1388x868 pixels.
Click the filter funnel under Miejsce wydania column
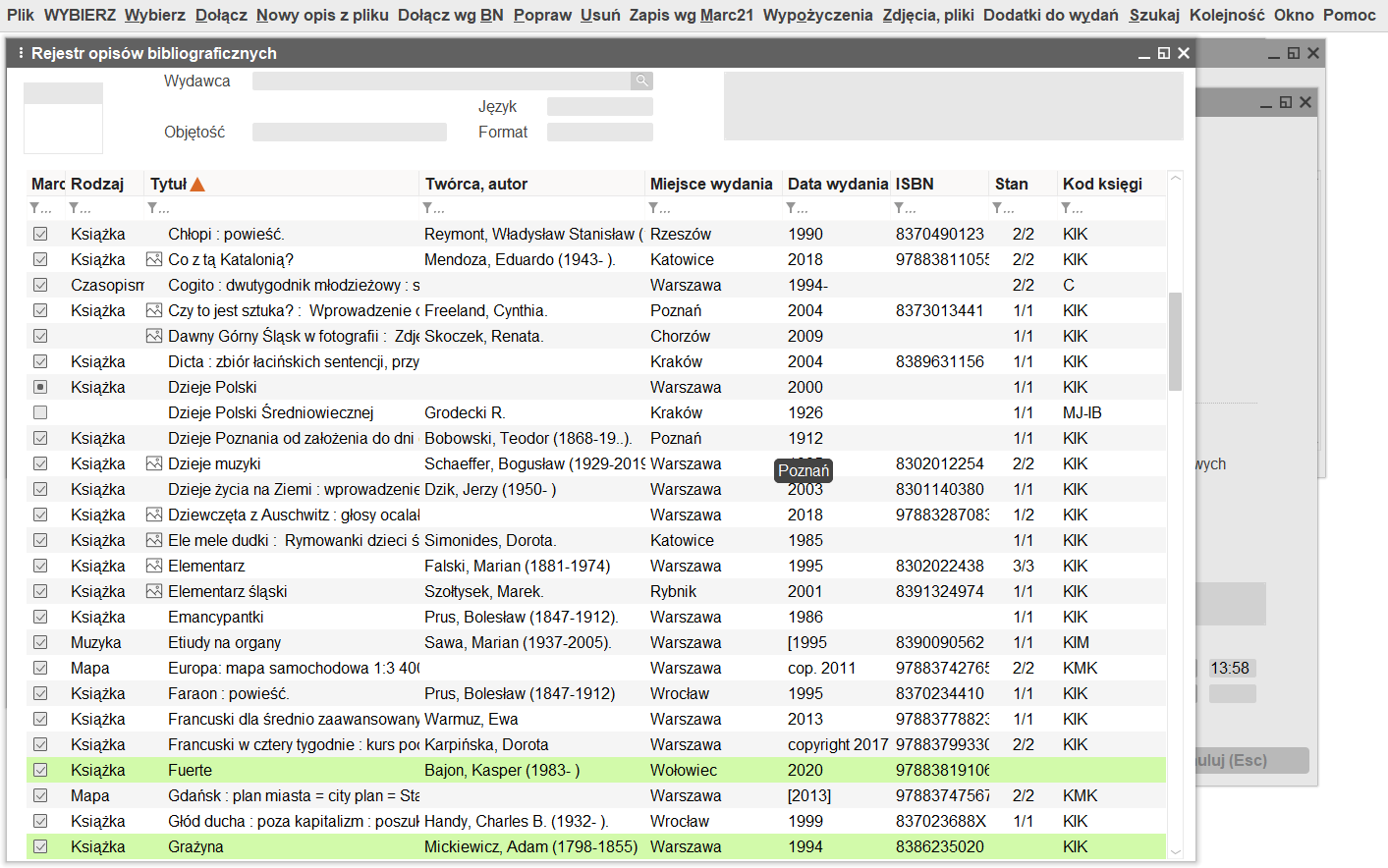[x=653, y=208]
